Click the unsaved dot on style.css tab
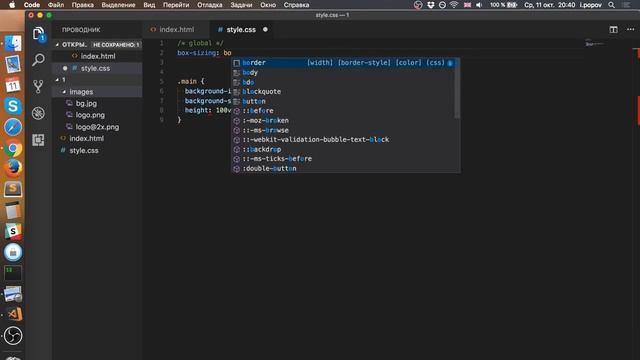 point(265,29)
